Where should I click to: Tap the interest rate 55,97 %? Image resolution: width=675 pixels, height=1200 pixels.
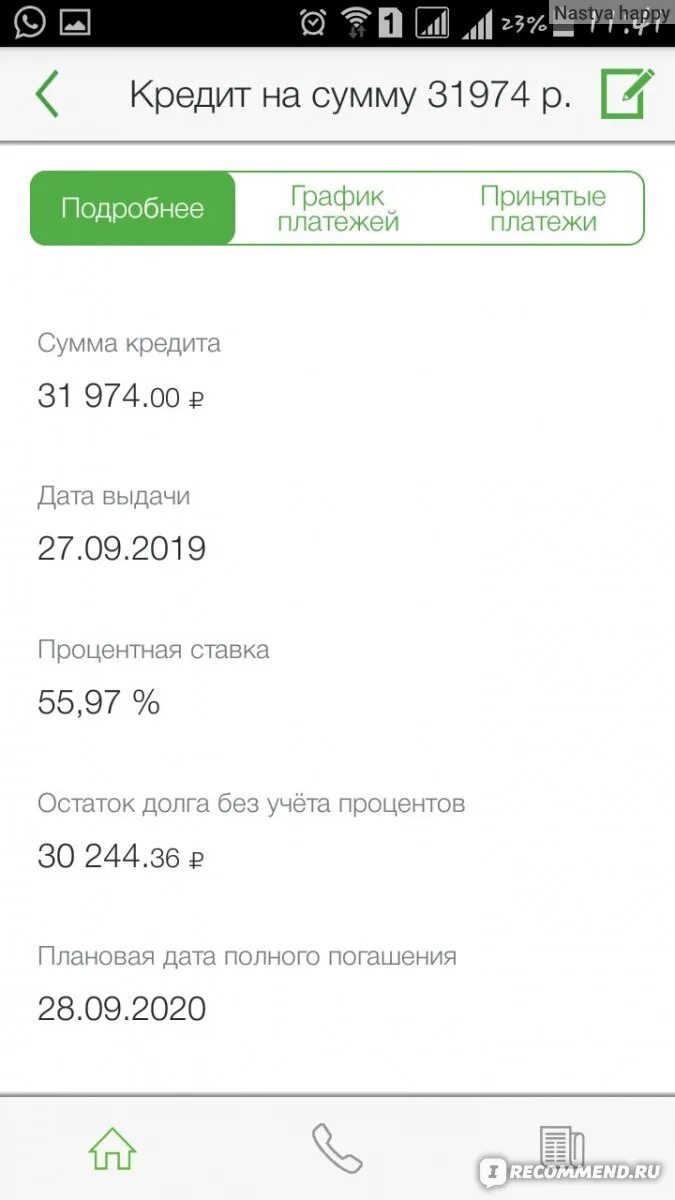99,703
